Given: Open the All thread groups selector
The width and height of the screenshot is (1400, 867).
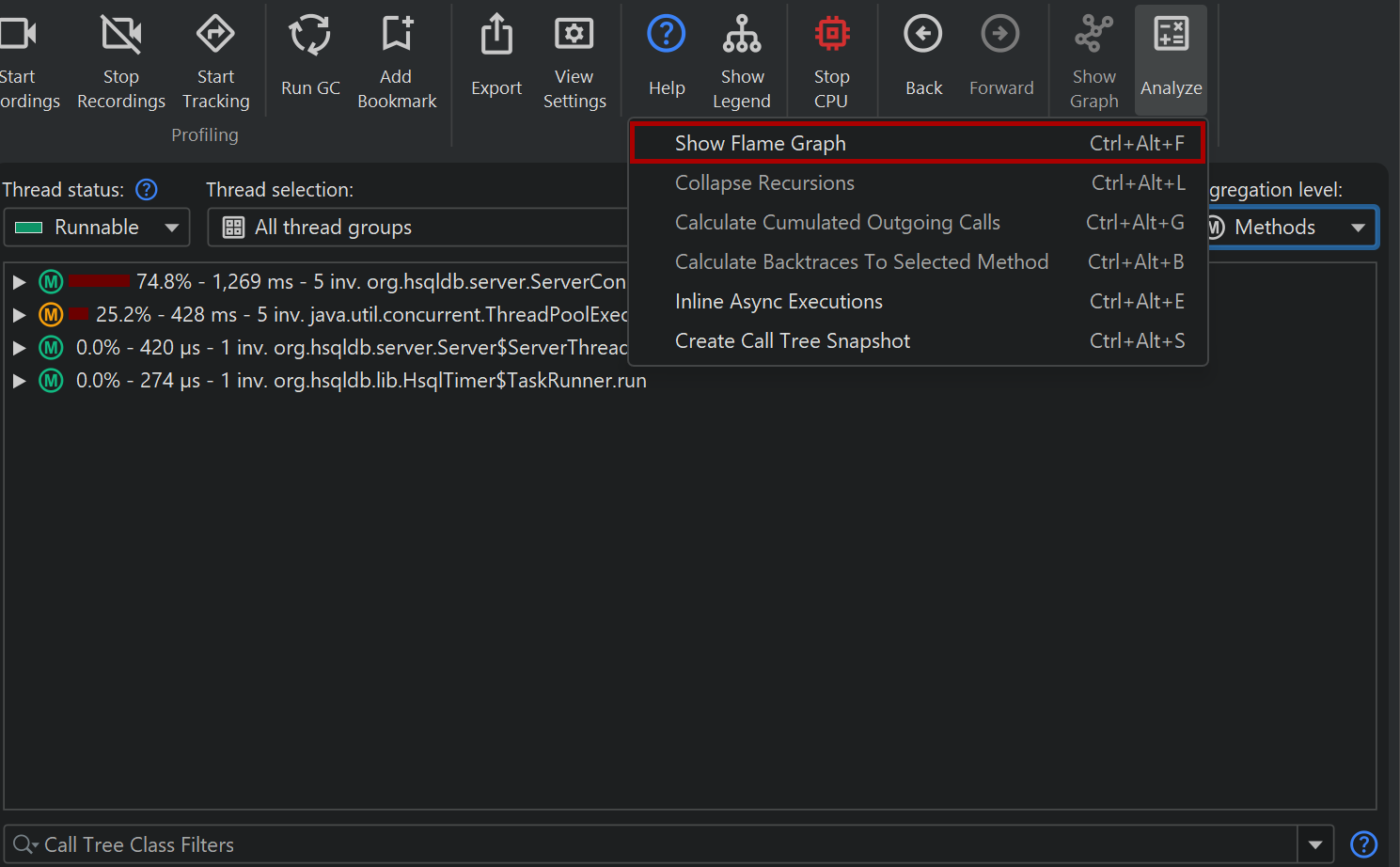Looking at the screenshot, I should [x=417, y=228].
